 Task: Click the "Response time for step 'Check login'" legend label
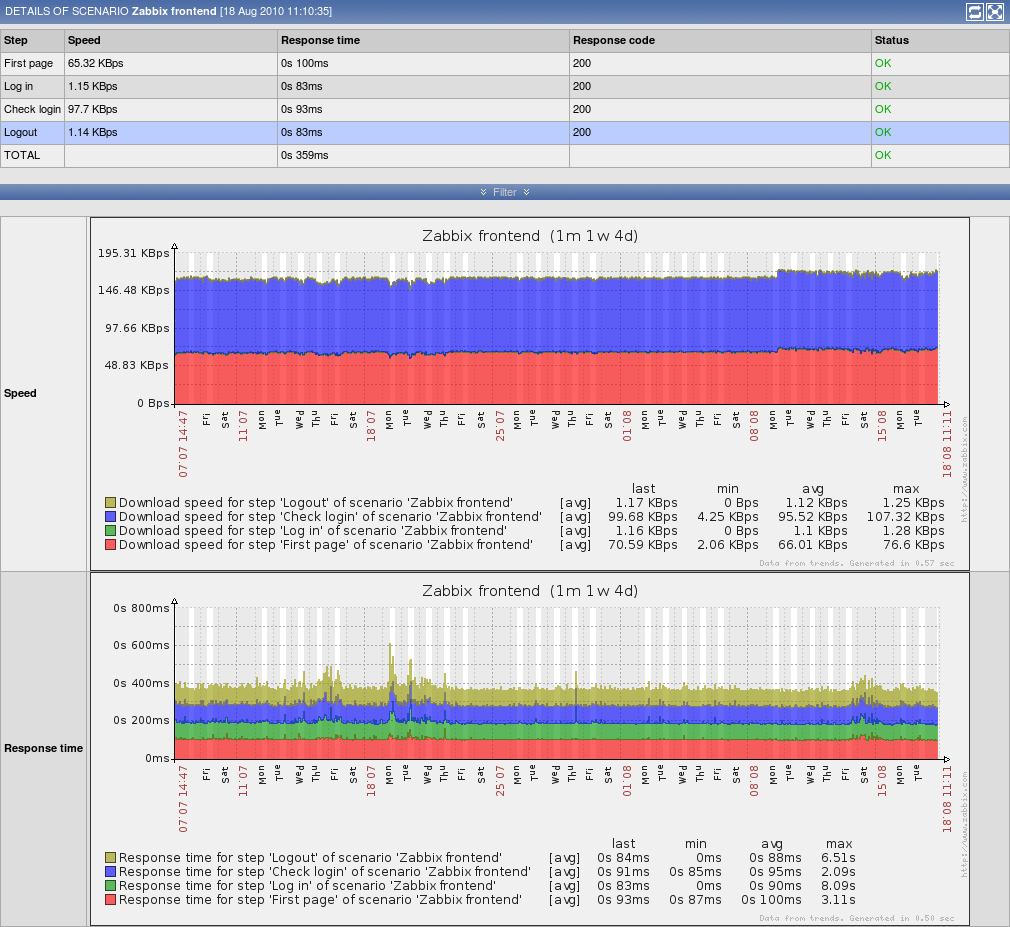coord(325,872)
